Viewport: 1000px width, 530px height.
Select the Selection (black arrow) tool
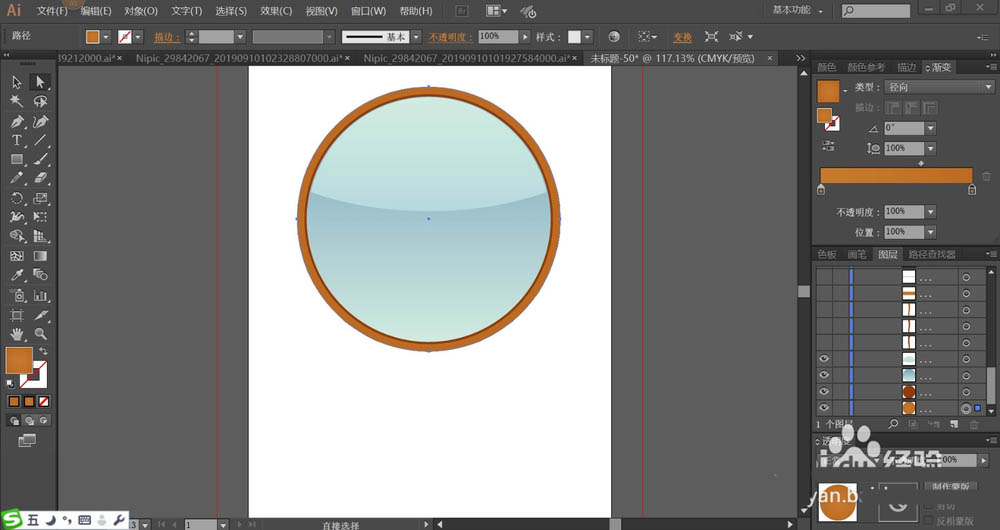[x=17, y=82]
